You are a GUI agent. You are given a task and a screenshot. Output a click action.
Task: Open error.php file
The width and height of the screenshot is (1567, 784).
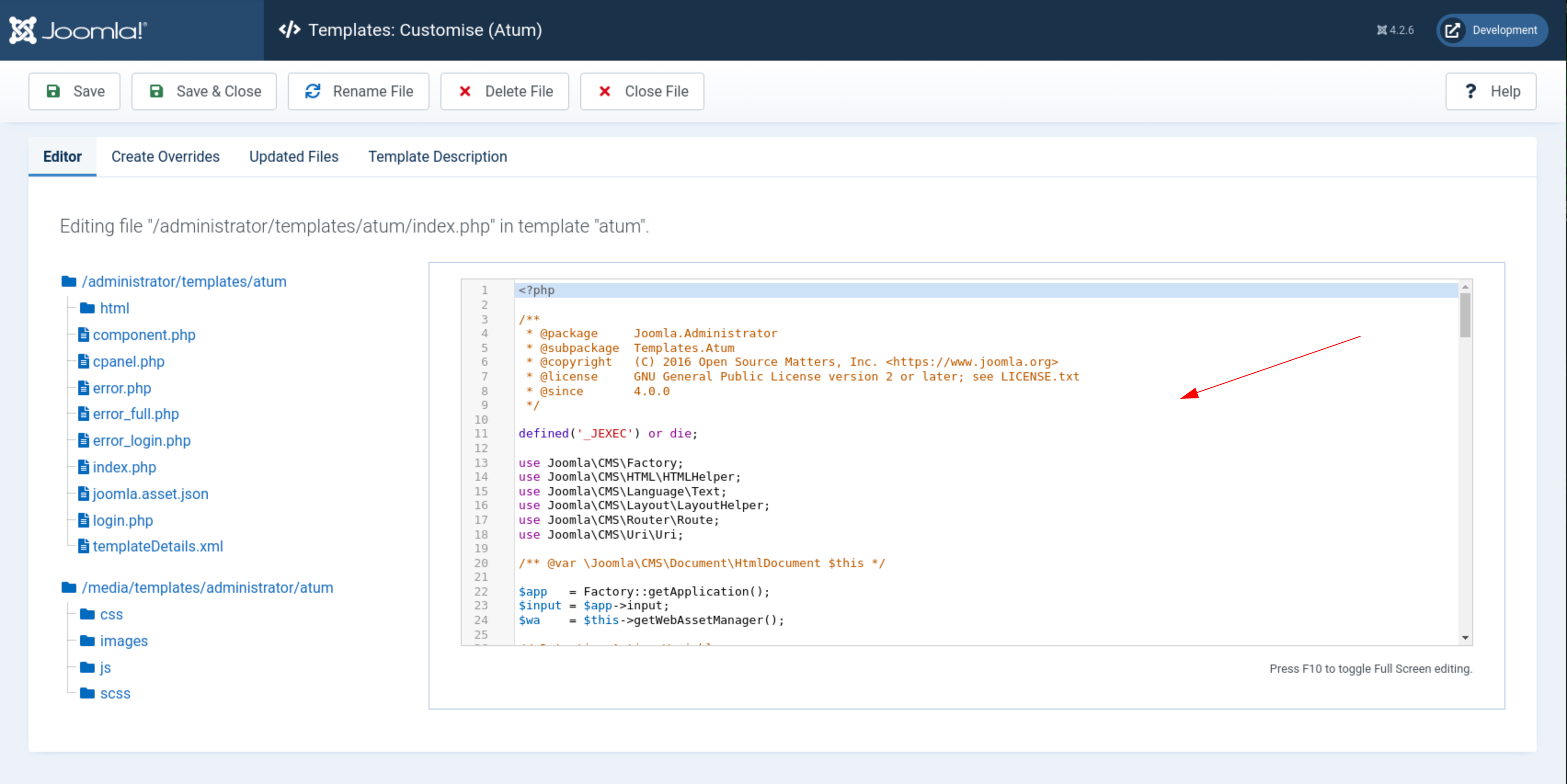pos(122,388)
